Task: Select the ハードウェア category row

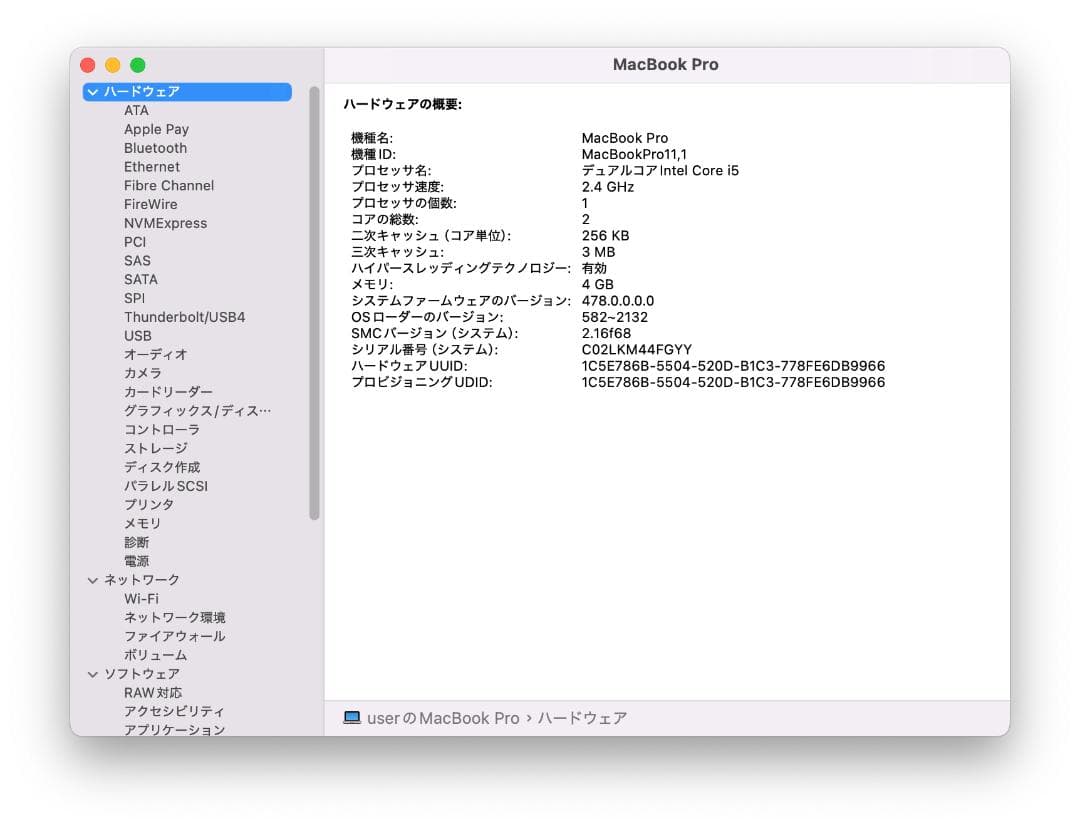Action: [187, 92]
